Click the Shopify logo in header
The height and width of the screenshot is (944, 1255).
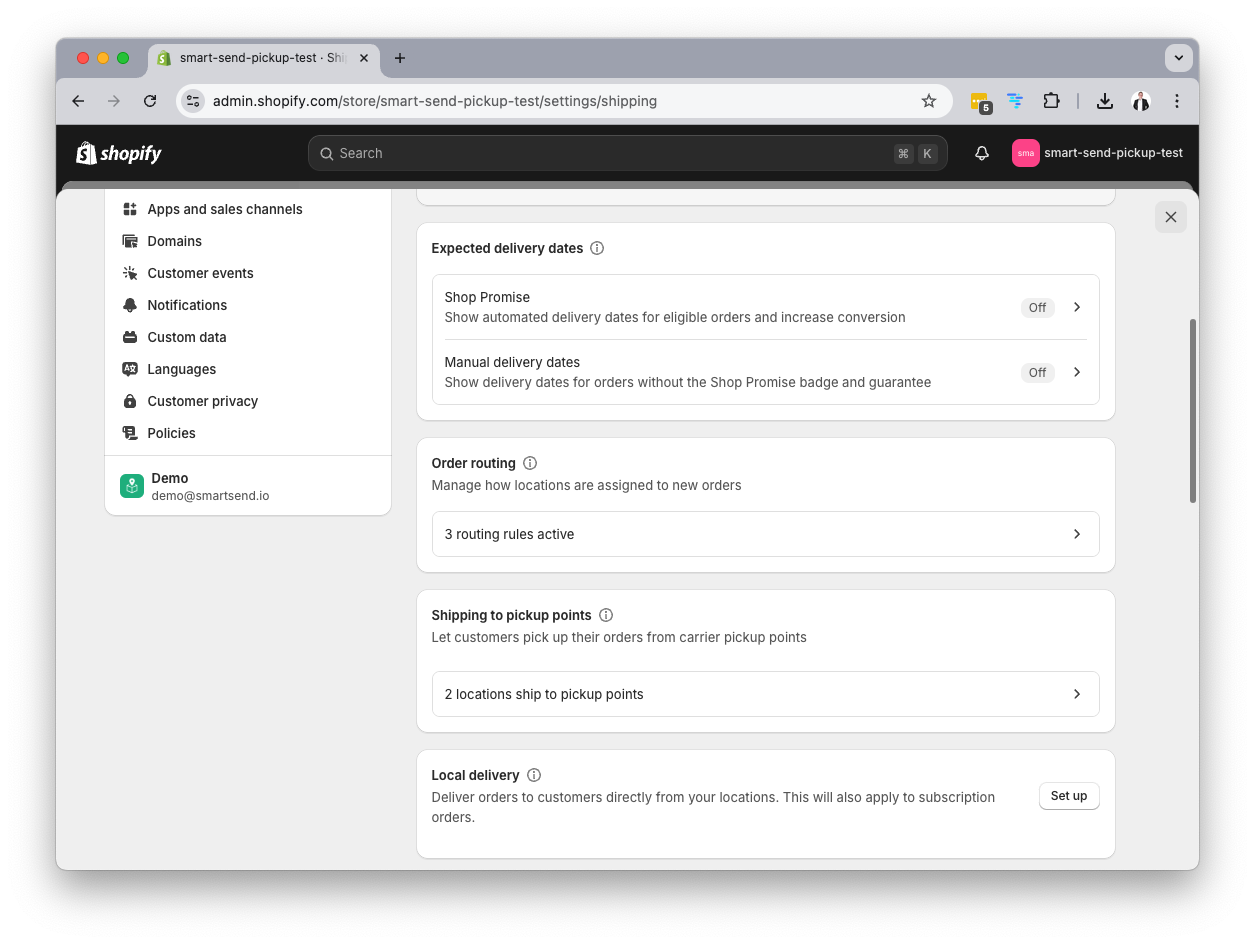coord(119,153)
